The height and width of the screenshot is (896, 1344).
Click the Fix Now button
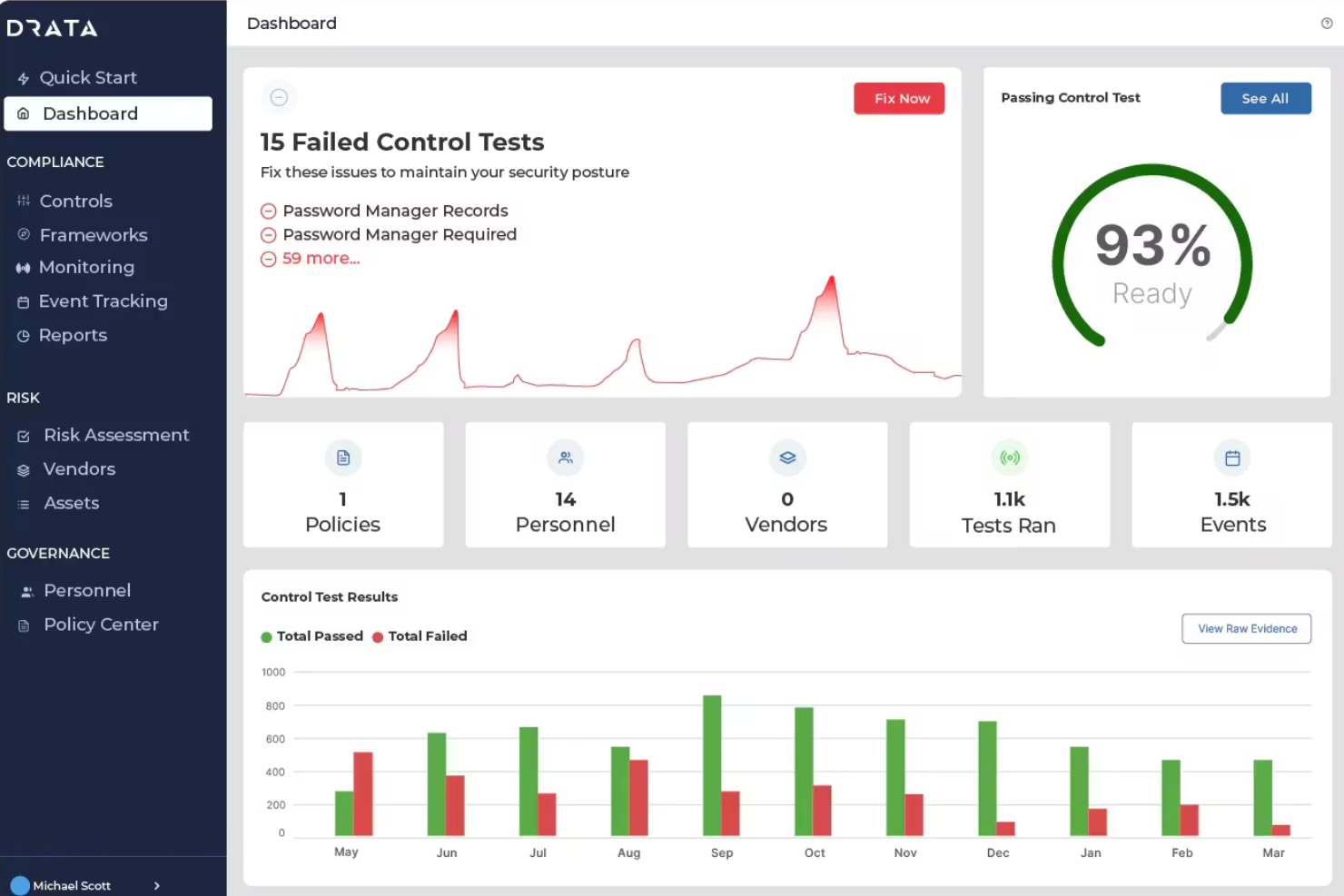click(x=899, y=98)
